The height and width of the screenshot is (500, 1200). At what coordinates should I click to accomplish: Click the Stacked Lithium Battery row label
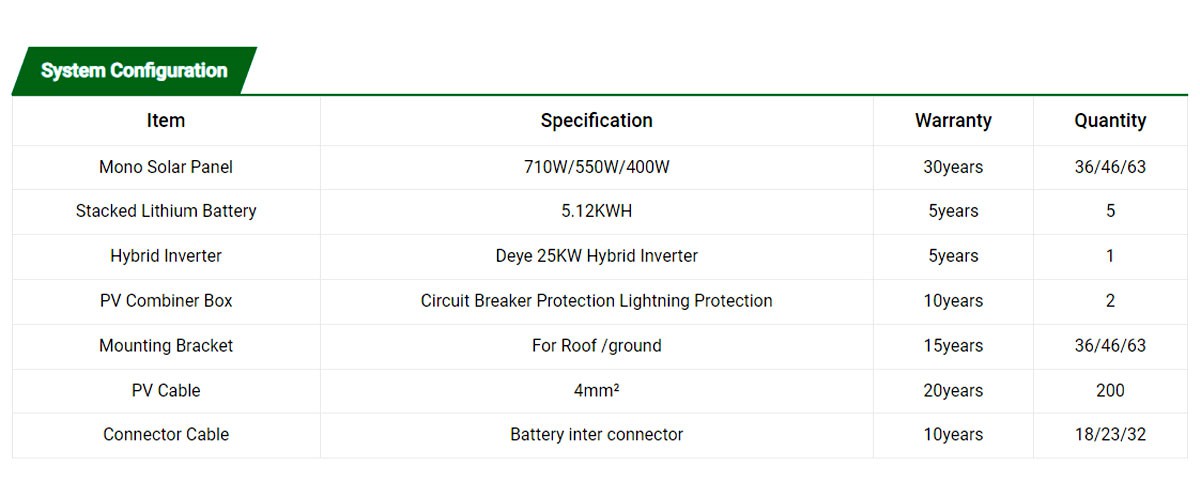tap(166, 211)
